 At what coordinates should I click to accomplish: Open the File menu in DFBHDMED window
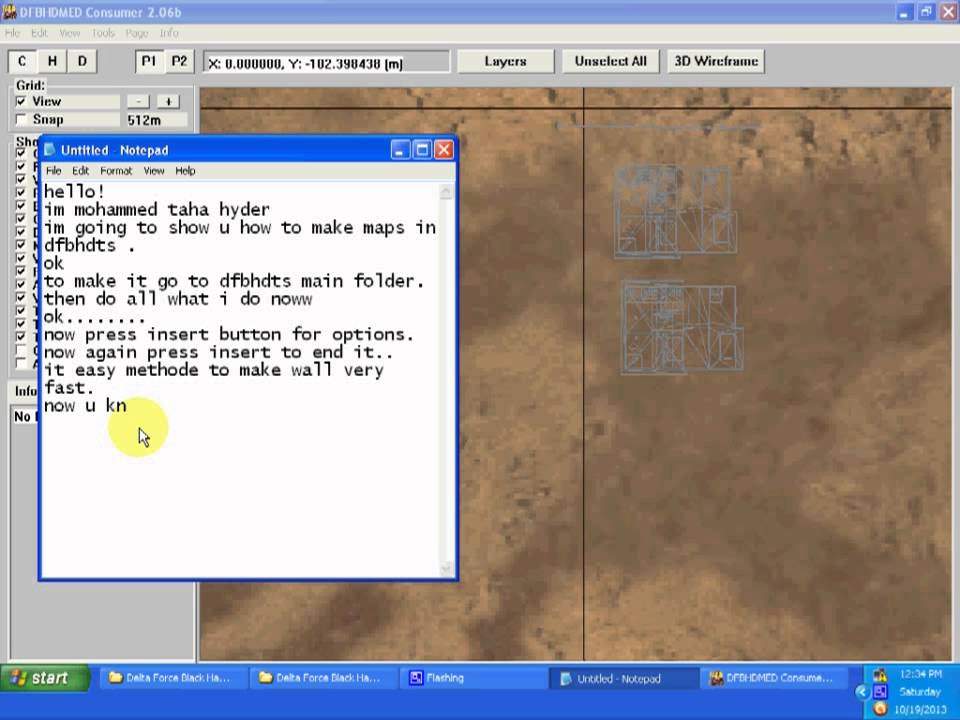(x=12, y=33)
